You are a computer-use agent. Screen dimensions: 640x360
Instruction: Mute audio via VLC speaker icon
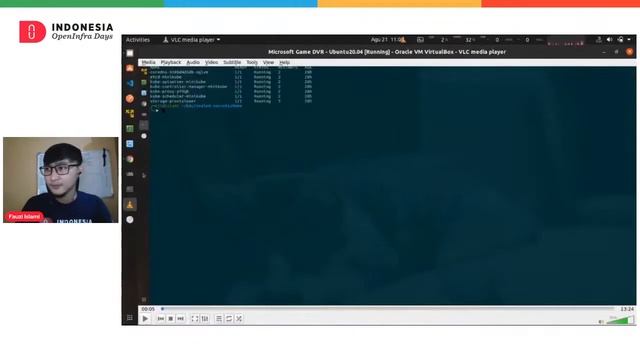point(601,322)
